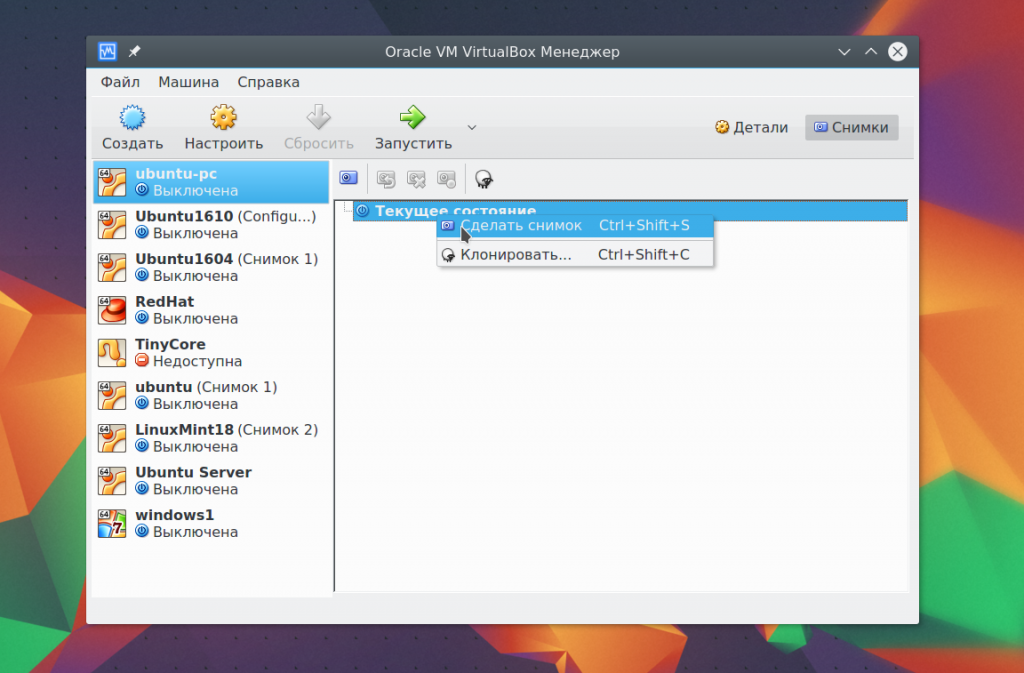
Task: Click the delete snapshot toolbar icon
Action: [x=416, y=179]
